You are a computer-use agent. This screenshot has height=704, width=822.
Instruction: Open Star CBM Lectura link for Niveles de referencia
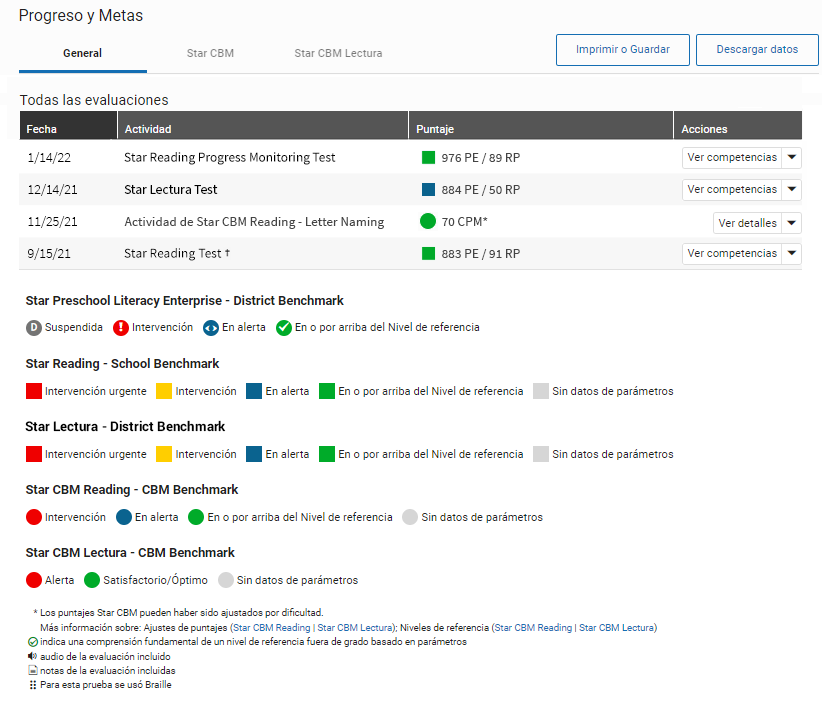[x=616, y=627]
